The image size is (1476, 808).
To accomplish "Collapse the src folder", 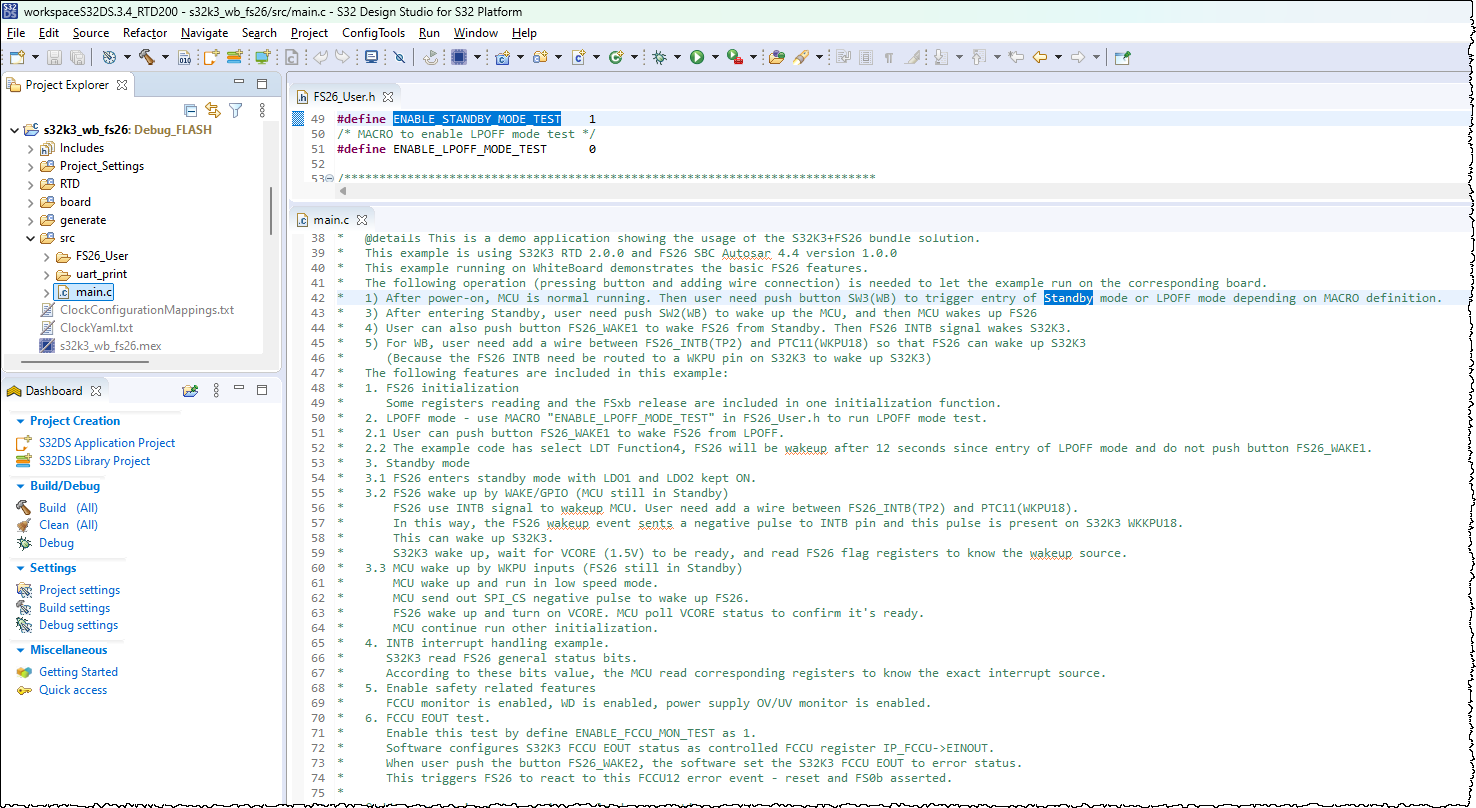I will (30, 238).
